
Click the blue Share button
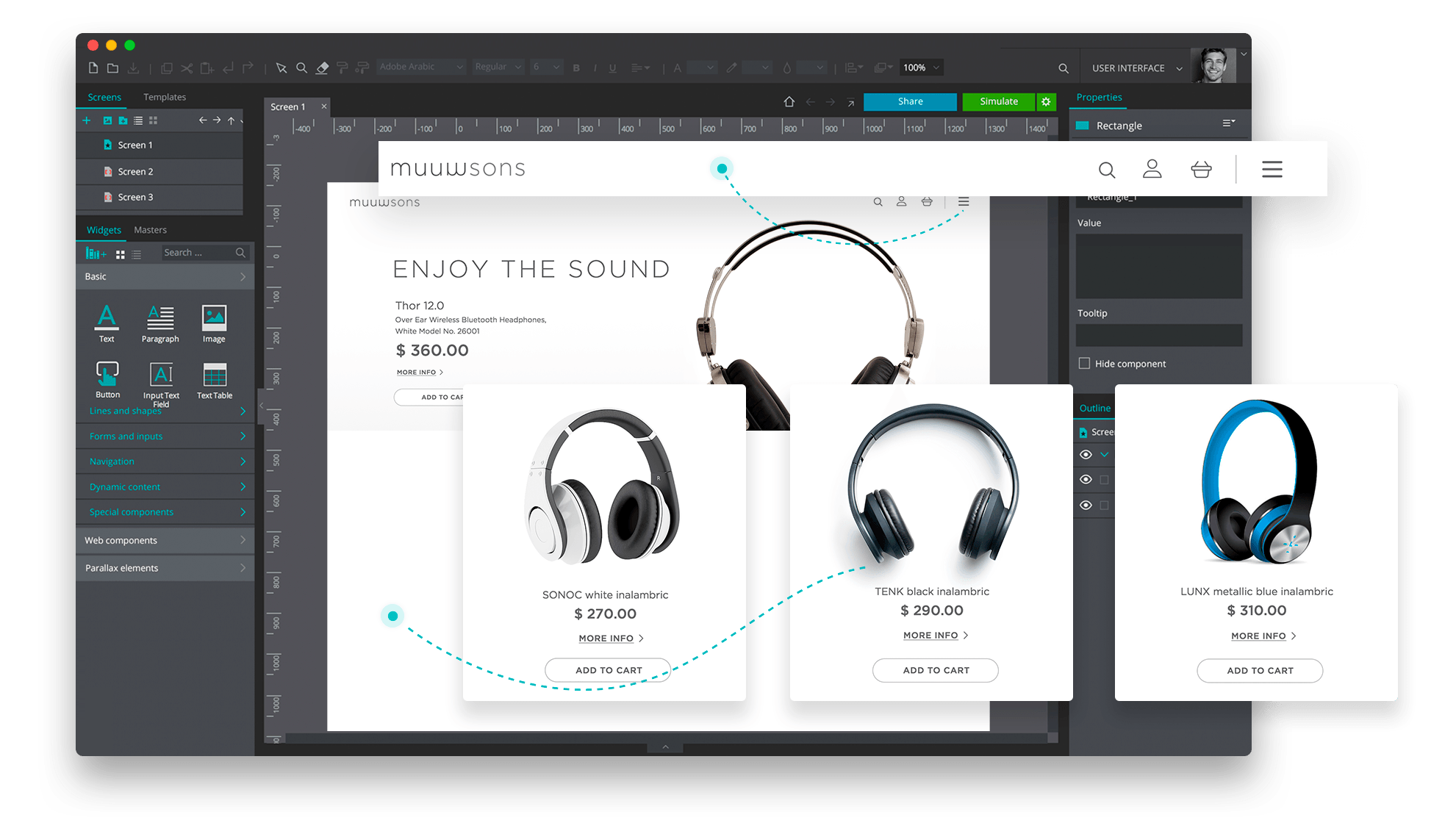coord(909,101)
